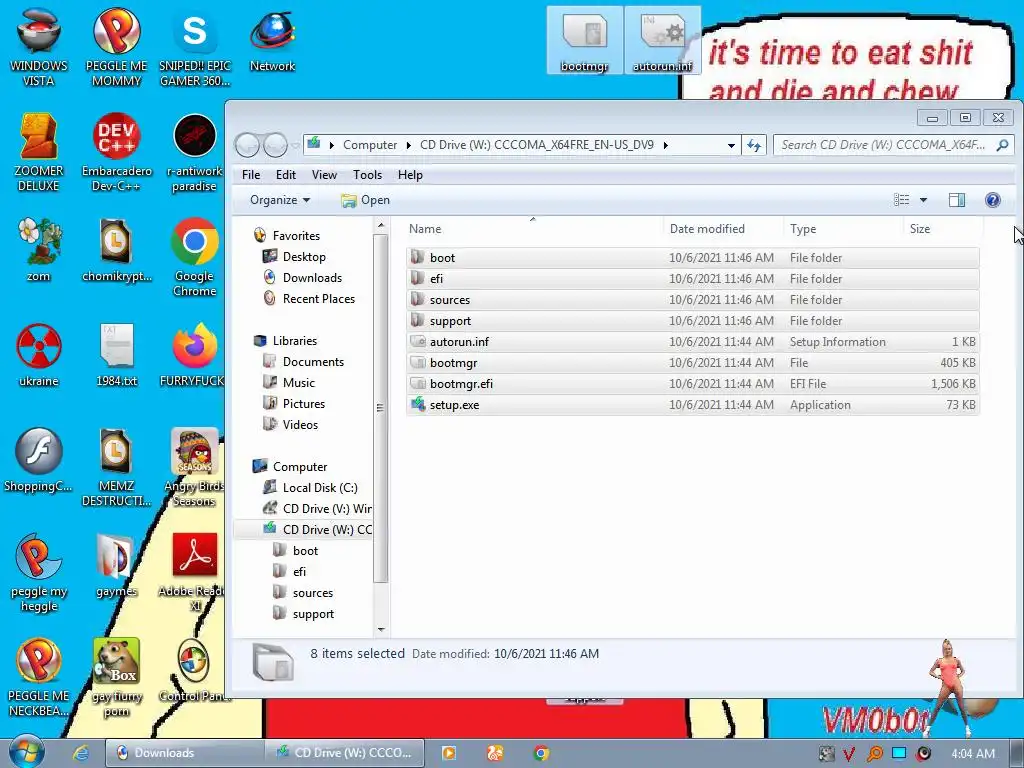Viewport: 1024px width, 768px height.
Task: Select the Adobe Reader XI desktop icon
Action: pos(194,572)
